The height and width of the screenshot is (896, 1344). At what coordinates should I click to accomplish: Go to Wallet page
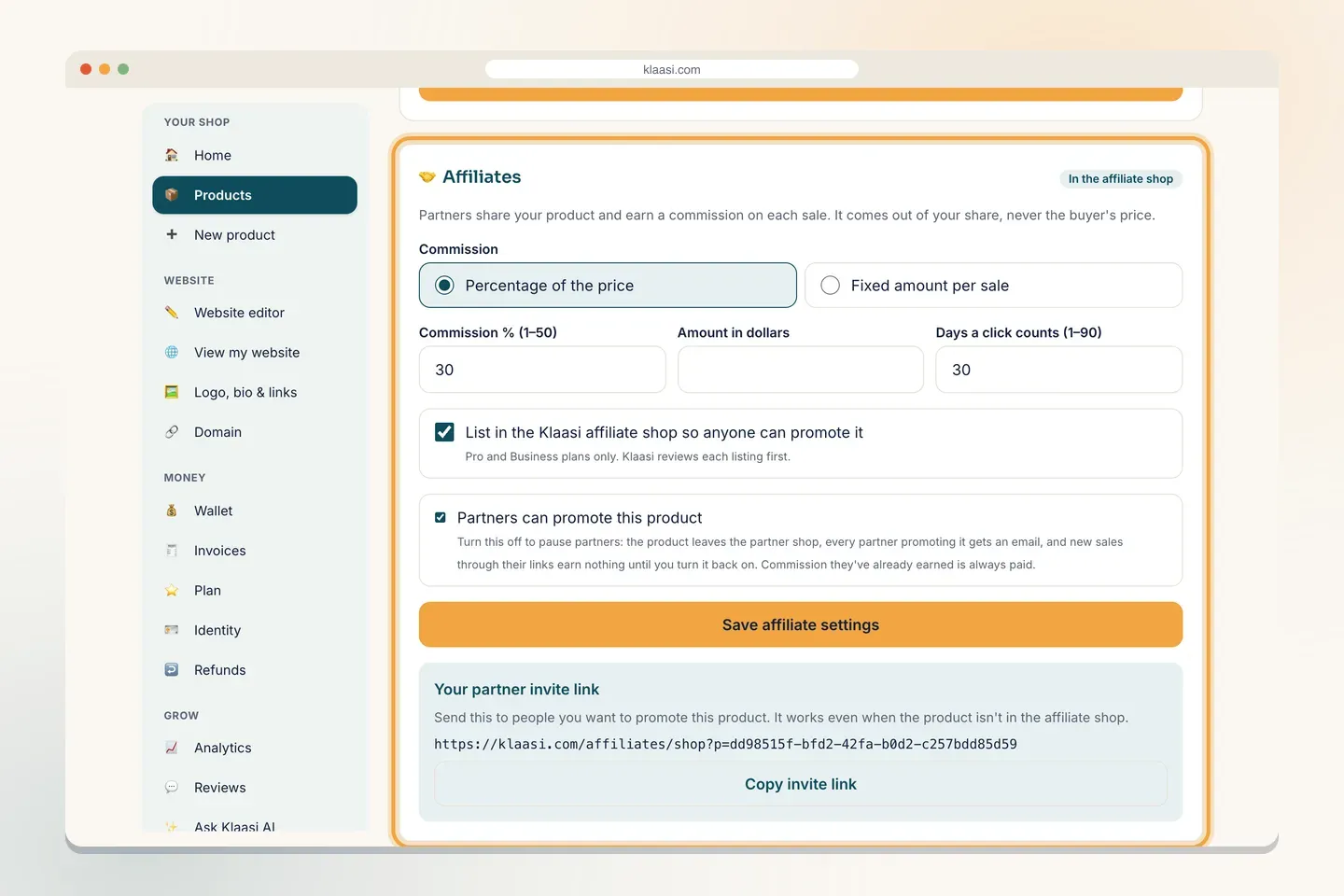tap(255, 511)
